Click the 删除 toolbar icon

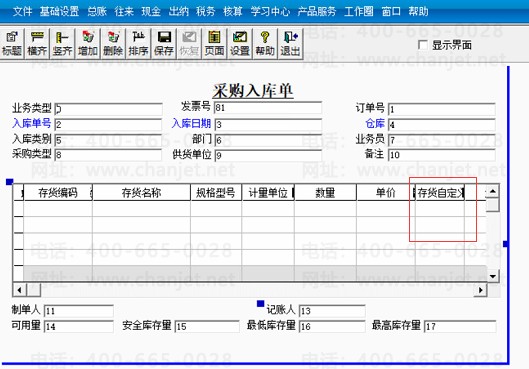(113, 44)
